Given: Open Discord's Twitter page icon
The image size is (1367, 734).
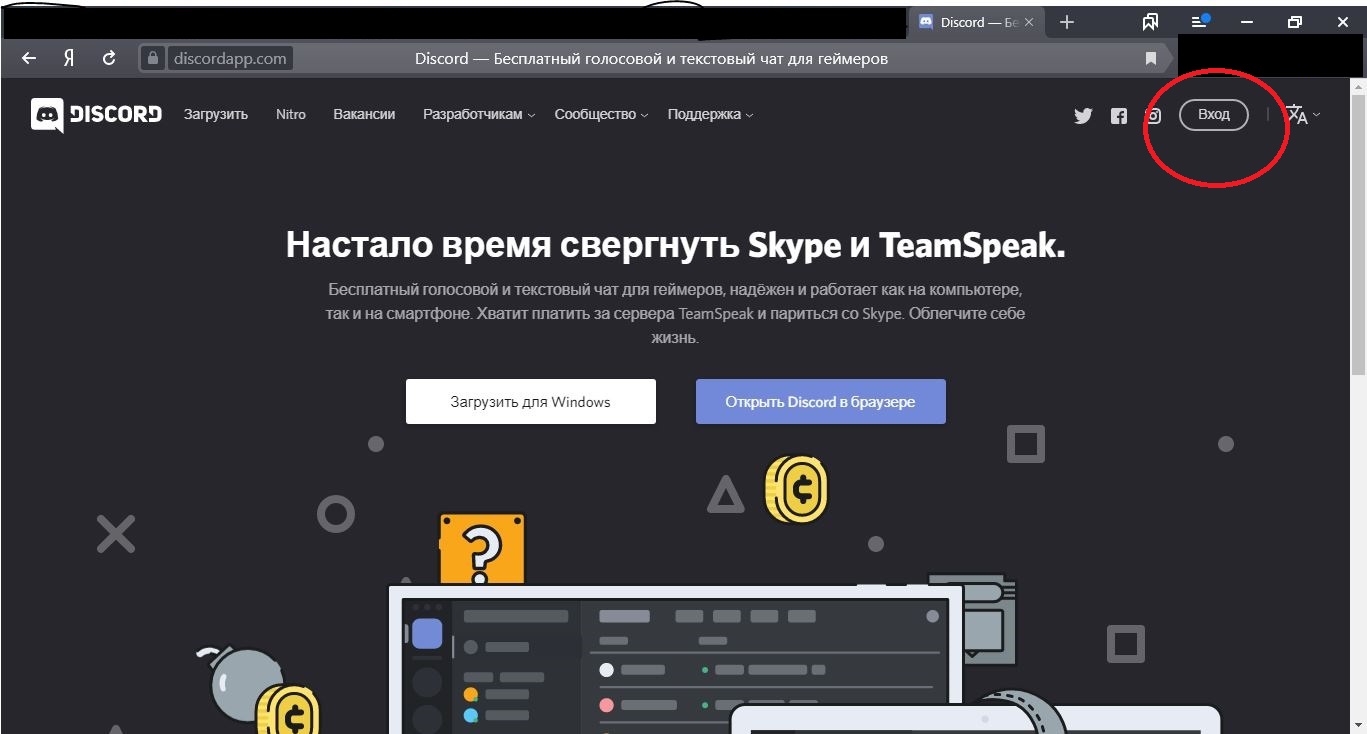Looking at the screenshot, I should pos(1083,115).
